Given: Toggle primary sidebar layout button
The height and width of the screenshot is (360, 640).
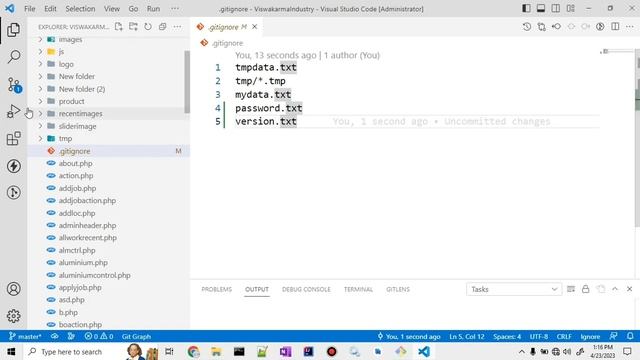Looking at the screenshot, I should (527, 9).
